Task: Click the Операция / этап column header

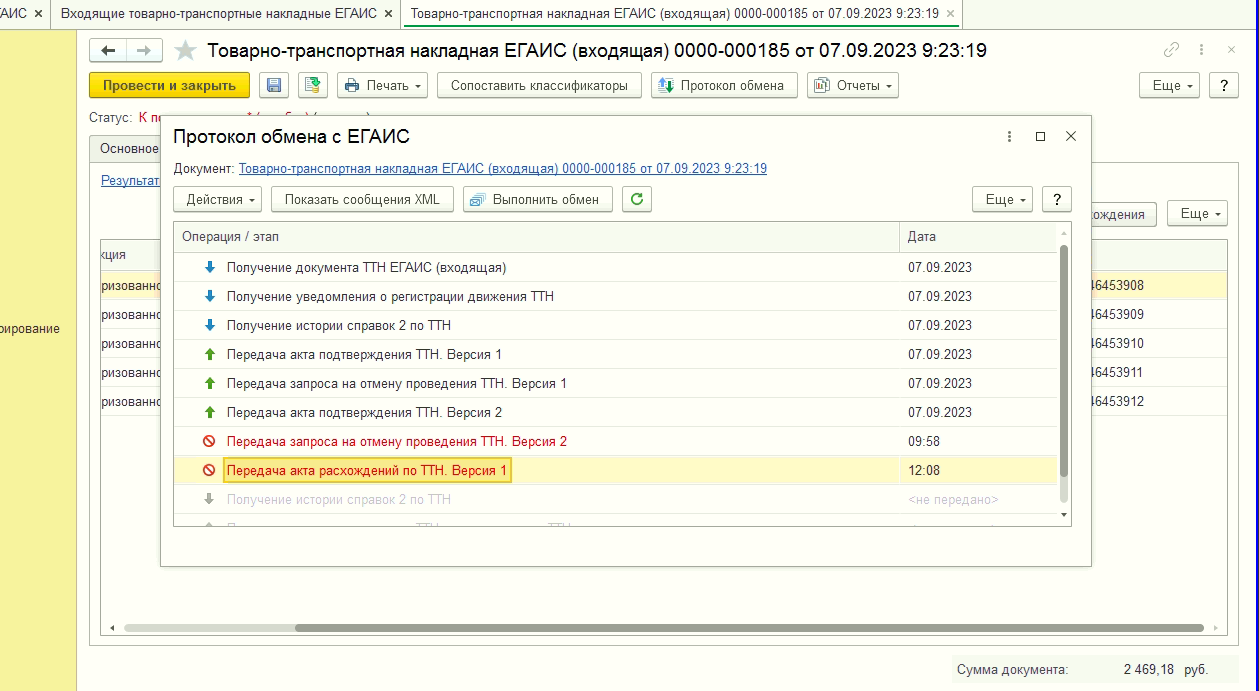Action: 537,237
